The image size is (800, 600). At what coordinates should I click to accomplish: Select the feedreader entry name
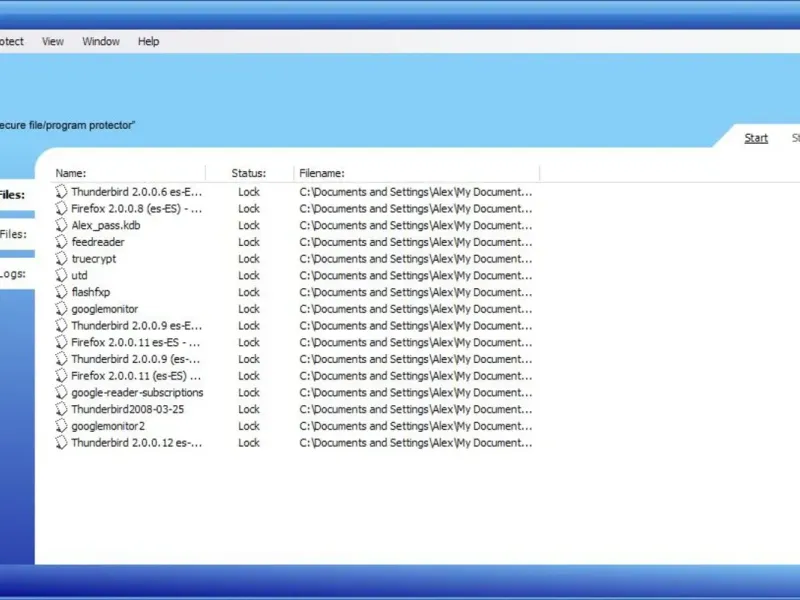coord(98,242)
